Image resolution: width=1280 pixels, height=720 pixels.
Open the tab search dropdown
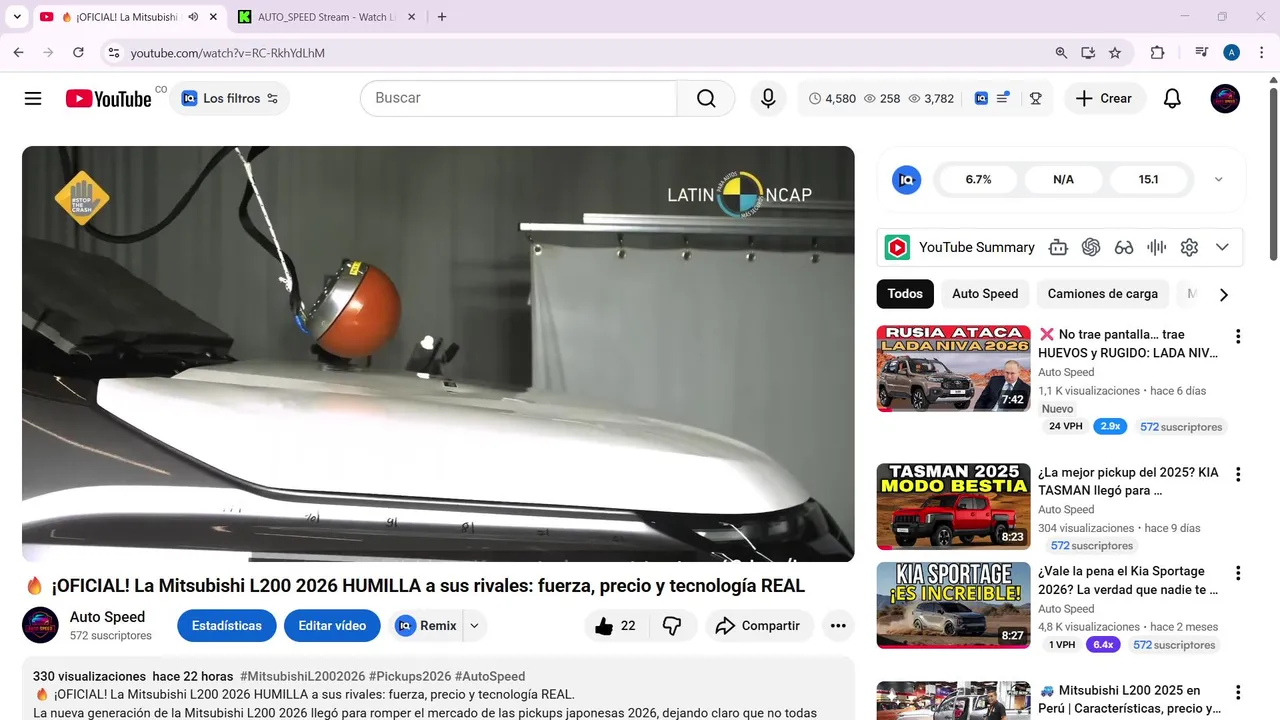[17, 17]
